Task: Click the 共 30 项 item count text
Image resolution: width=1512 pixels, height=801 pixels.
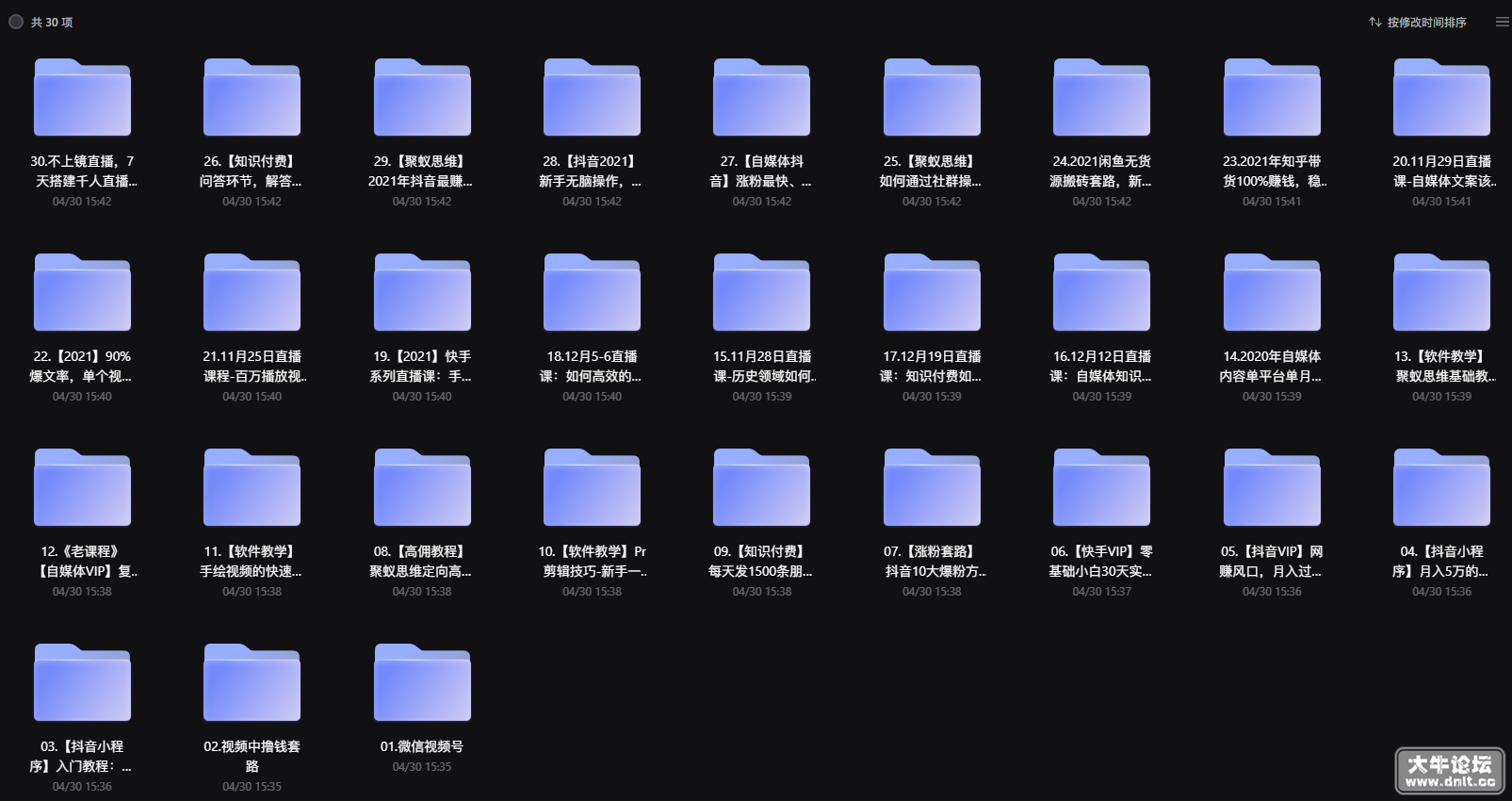Action: (x=52, y=22)
